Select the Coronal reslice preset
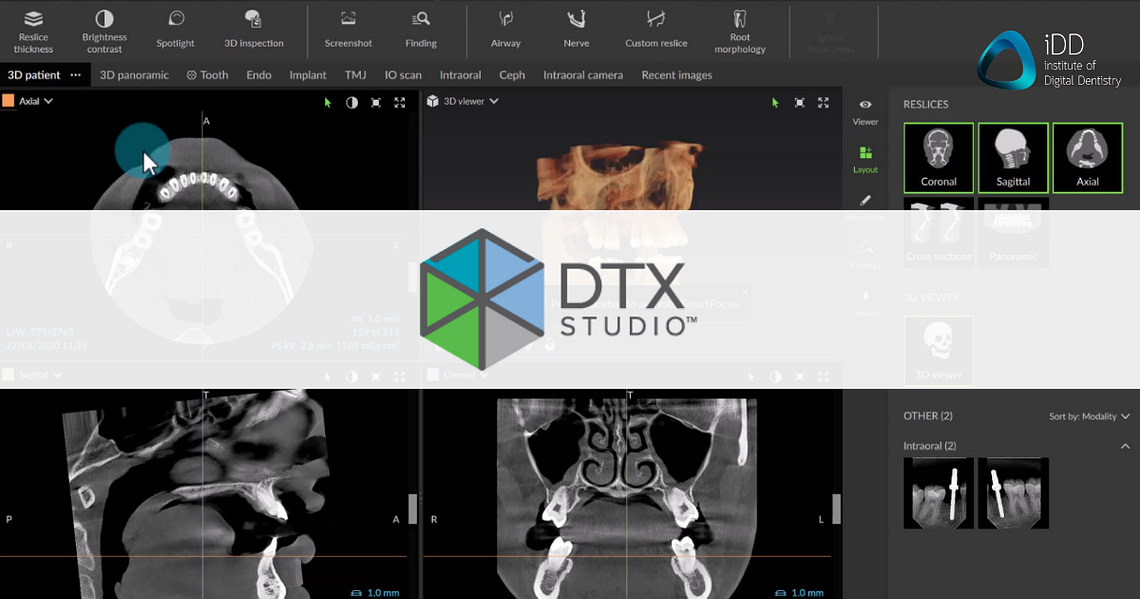Viewport: 1140px width, 599px height. click(x=938, y=157)
